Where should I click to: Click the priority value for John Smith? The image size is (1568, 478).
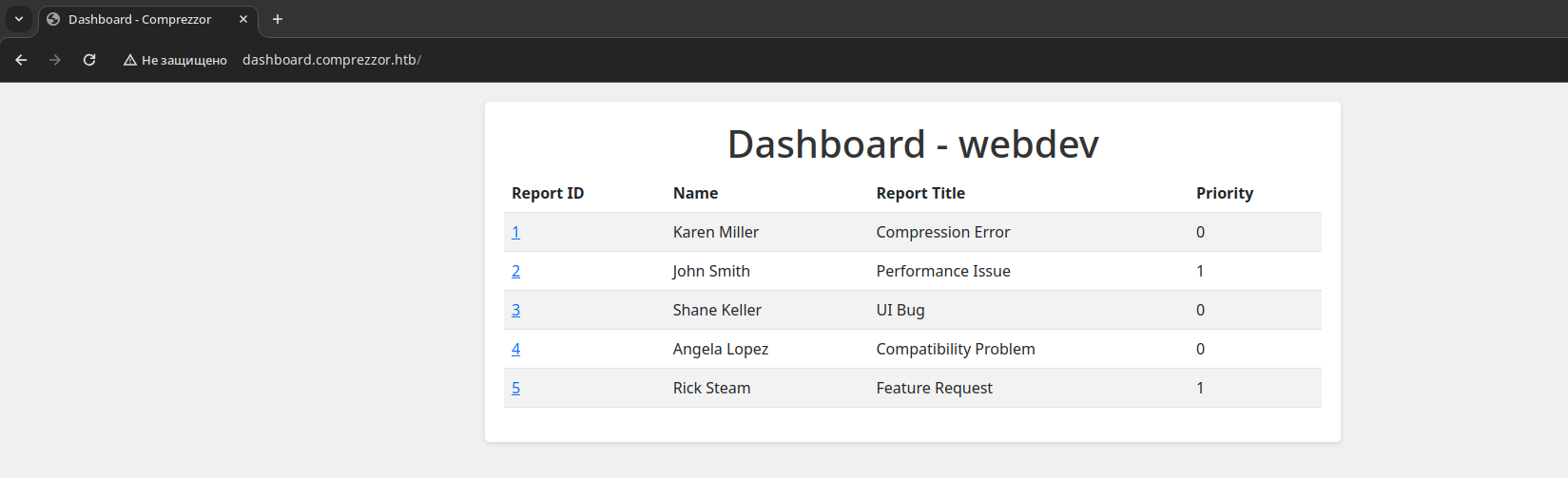click(x=1200, y=271)
